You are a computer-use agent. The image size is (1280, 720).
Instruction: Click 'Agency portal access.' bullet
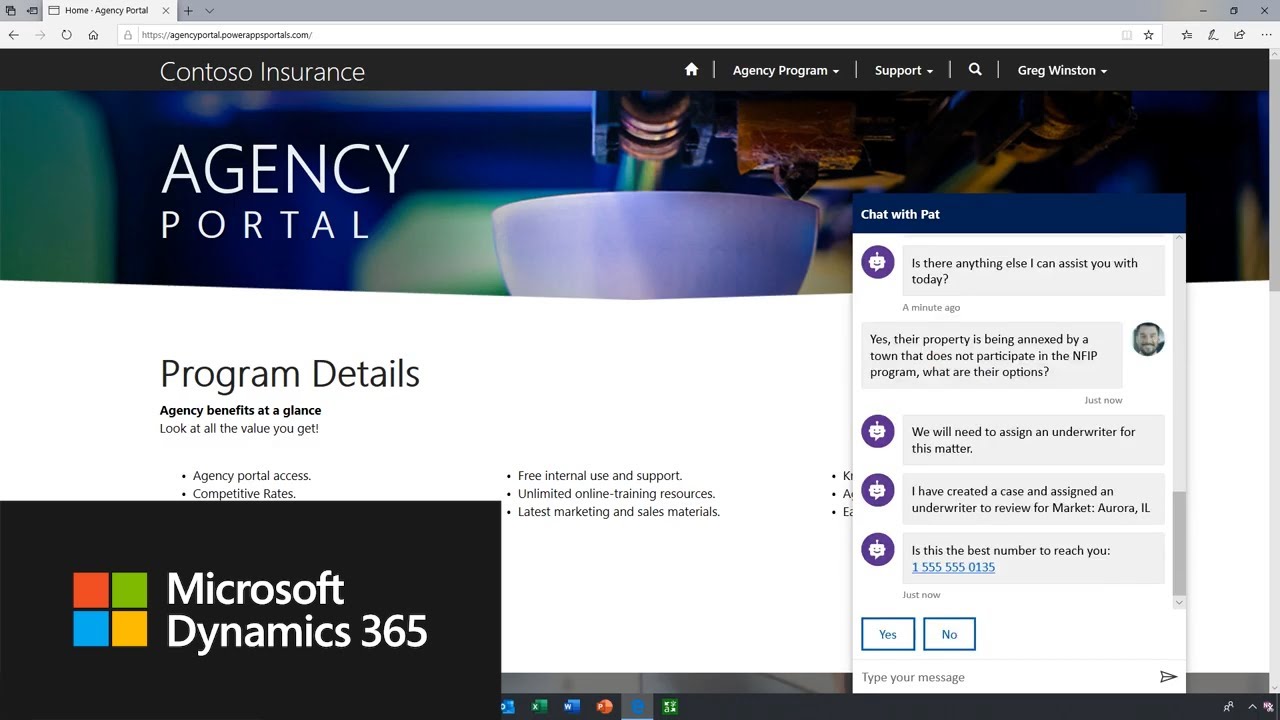pyautogui.click(x=252, y=476)
